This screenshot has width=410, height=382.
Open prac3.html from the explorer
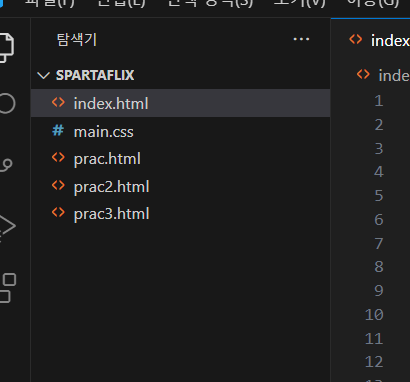[180, 214]
